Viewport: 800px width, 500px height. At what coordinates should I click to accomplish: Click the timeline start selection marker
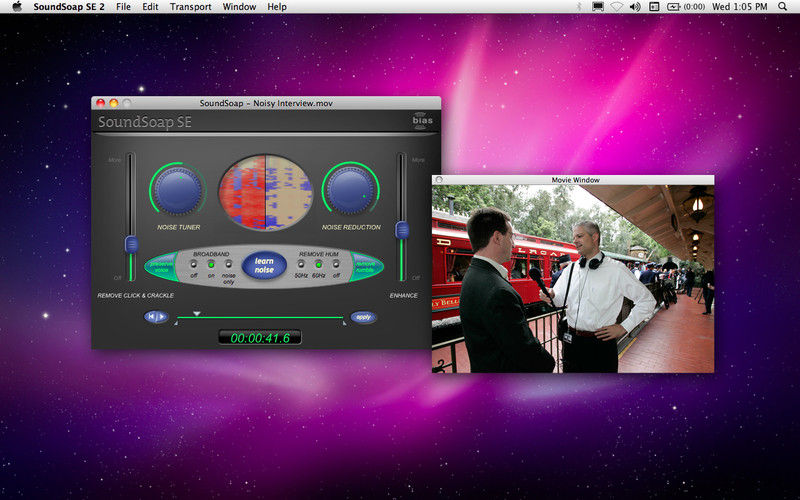click(x=176, y=322)
